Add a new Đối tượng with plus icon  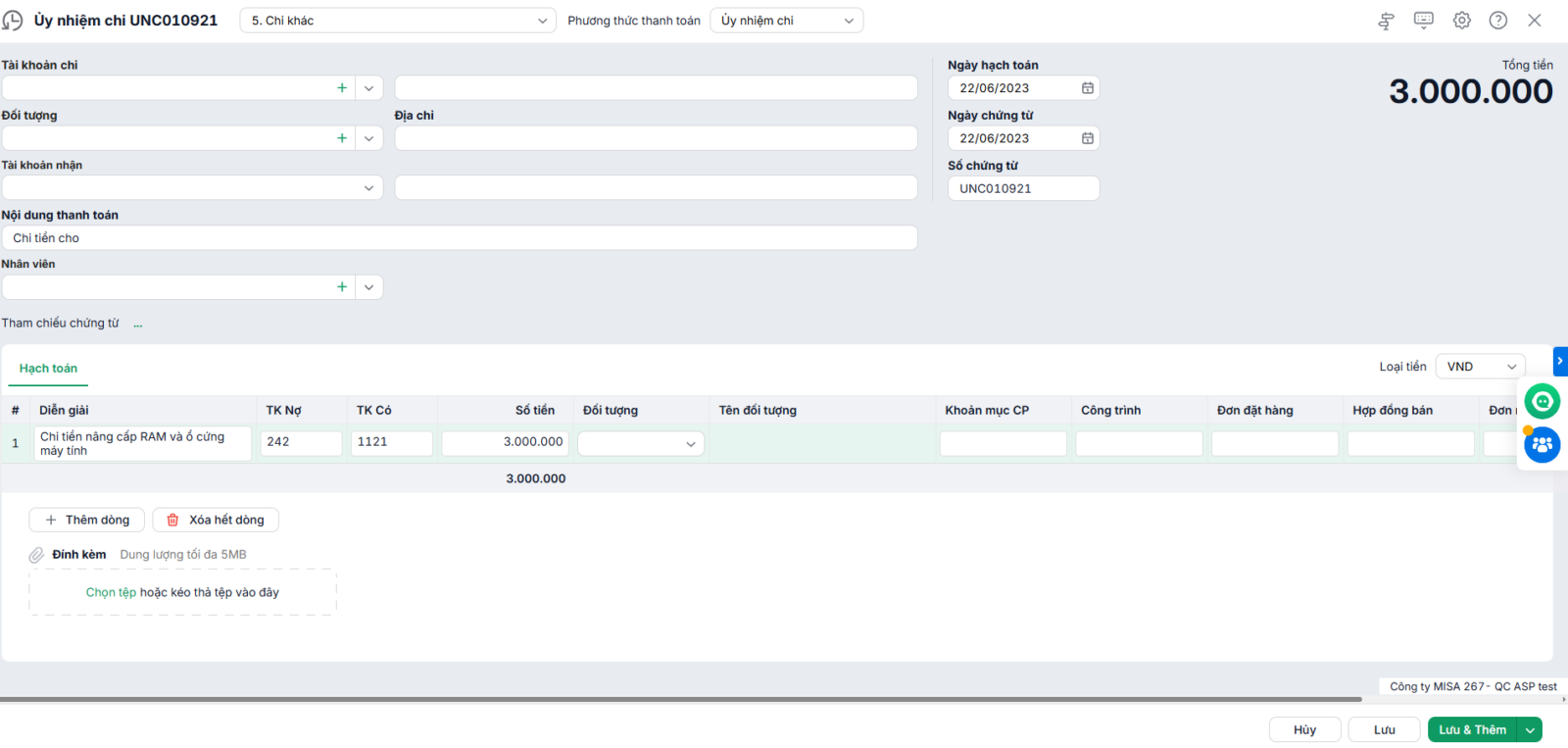342,138
